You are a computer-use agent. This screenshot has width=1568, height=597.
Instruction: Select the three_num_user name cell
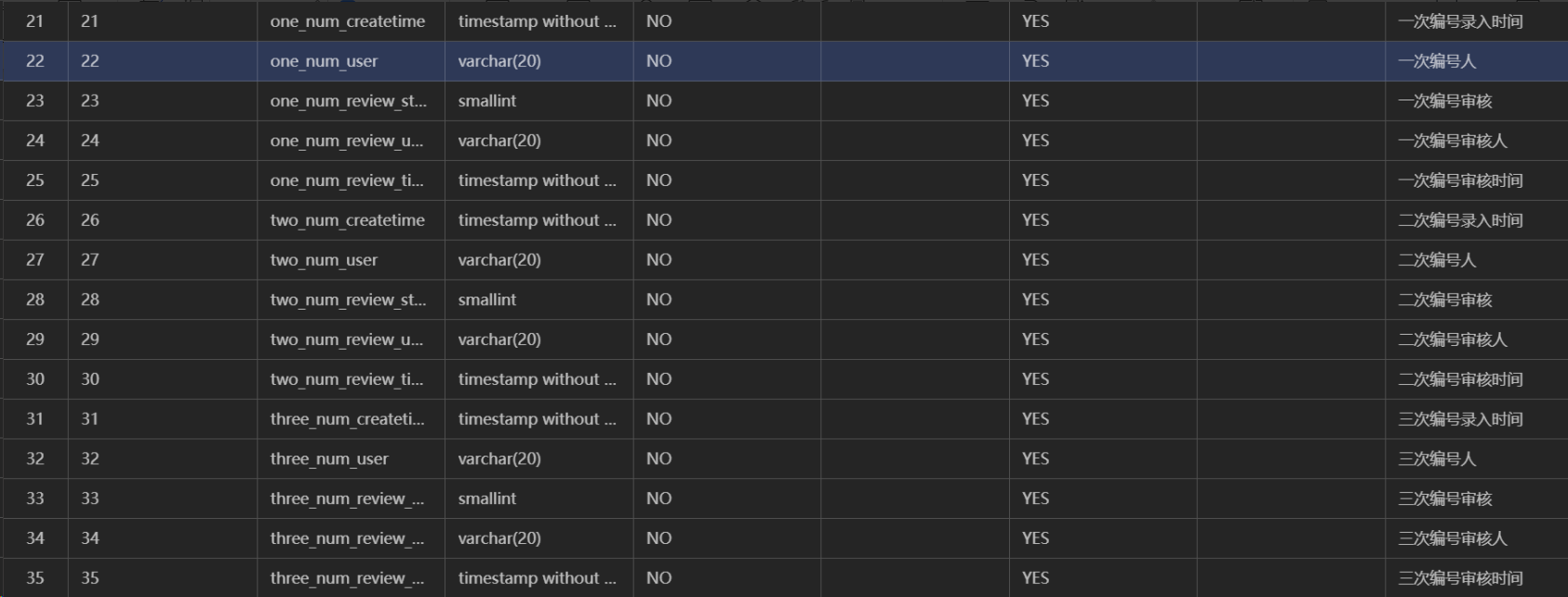[x=351, y=459]
